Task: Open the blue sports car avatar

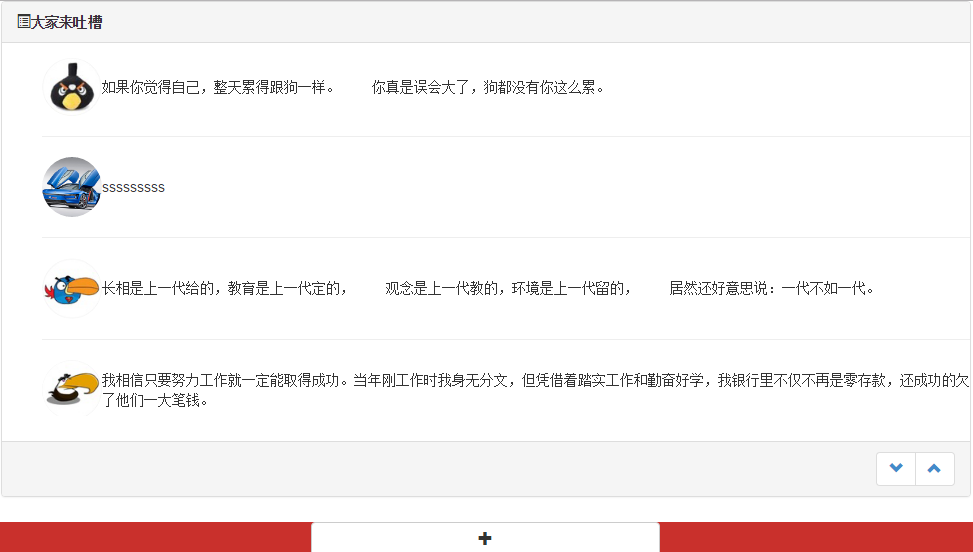Action: (72, 187)
